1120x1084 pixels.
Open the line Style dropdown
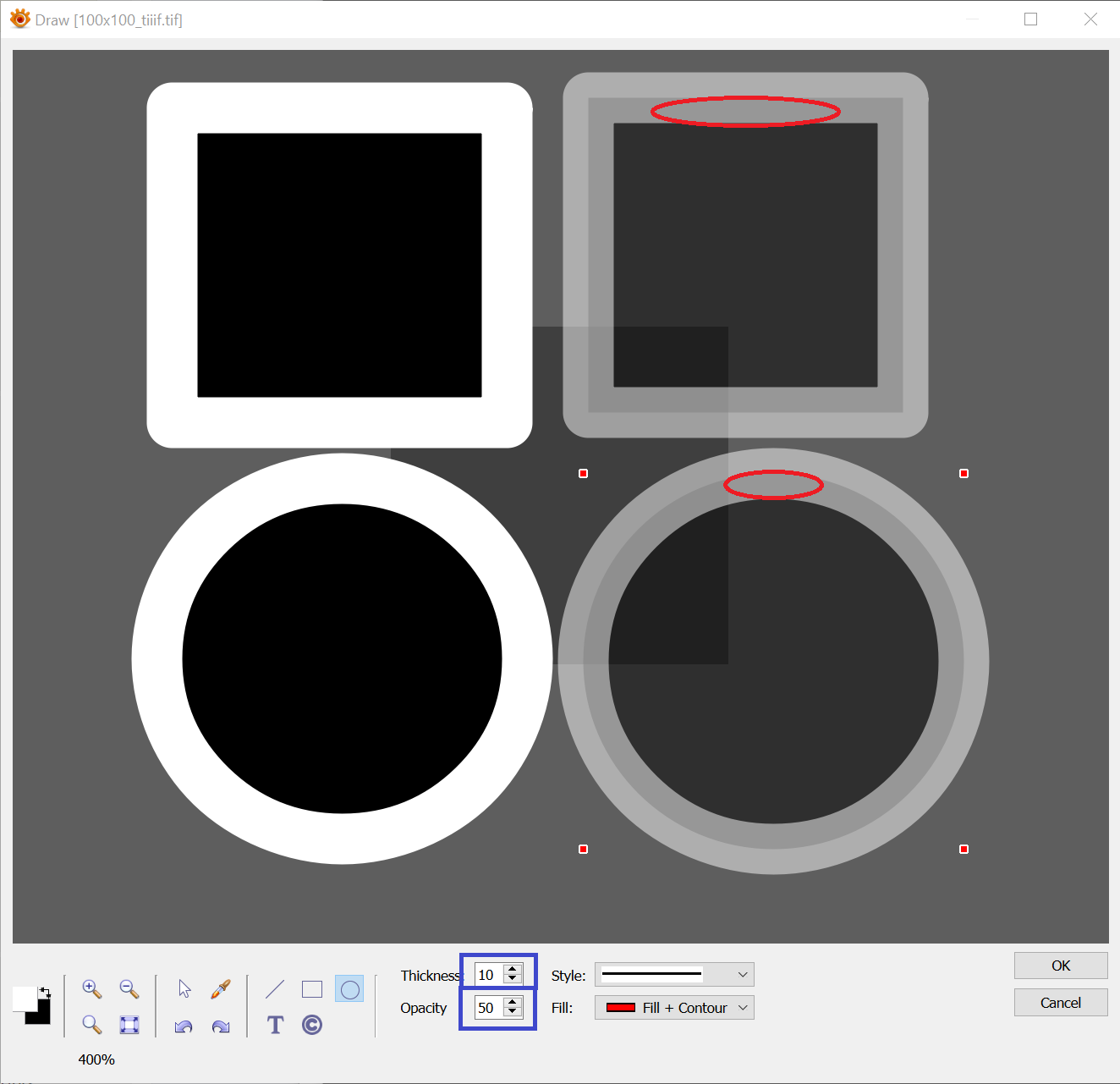(x=673, y=974)
